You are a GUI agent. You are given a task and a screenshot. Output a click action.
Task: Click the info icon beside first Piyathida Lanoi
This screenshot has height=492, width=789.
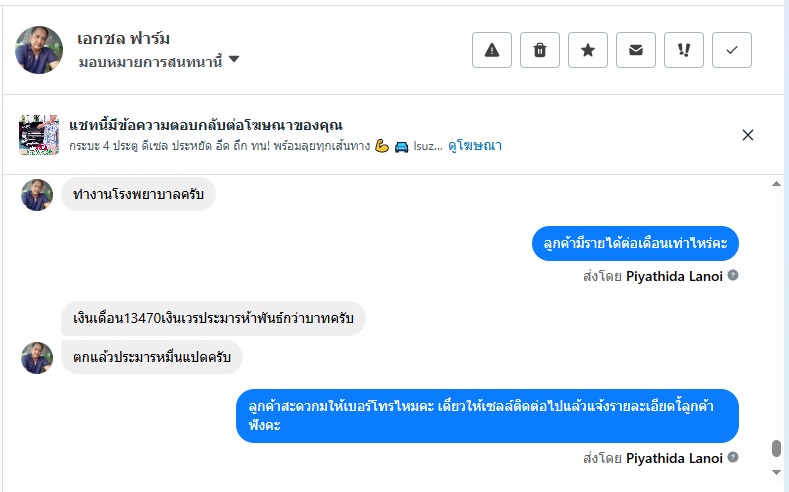(x=733, y=275)
